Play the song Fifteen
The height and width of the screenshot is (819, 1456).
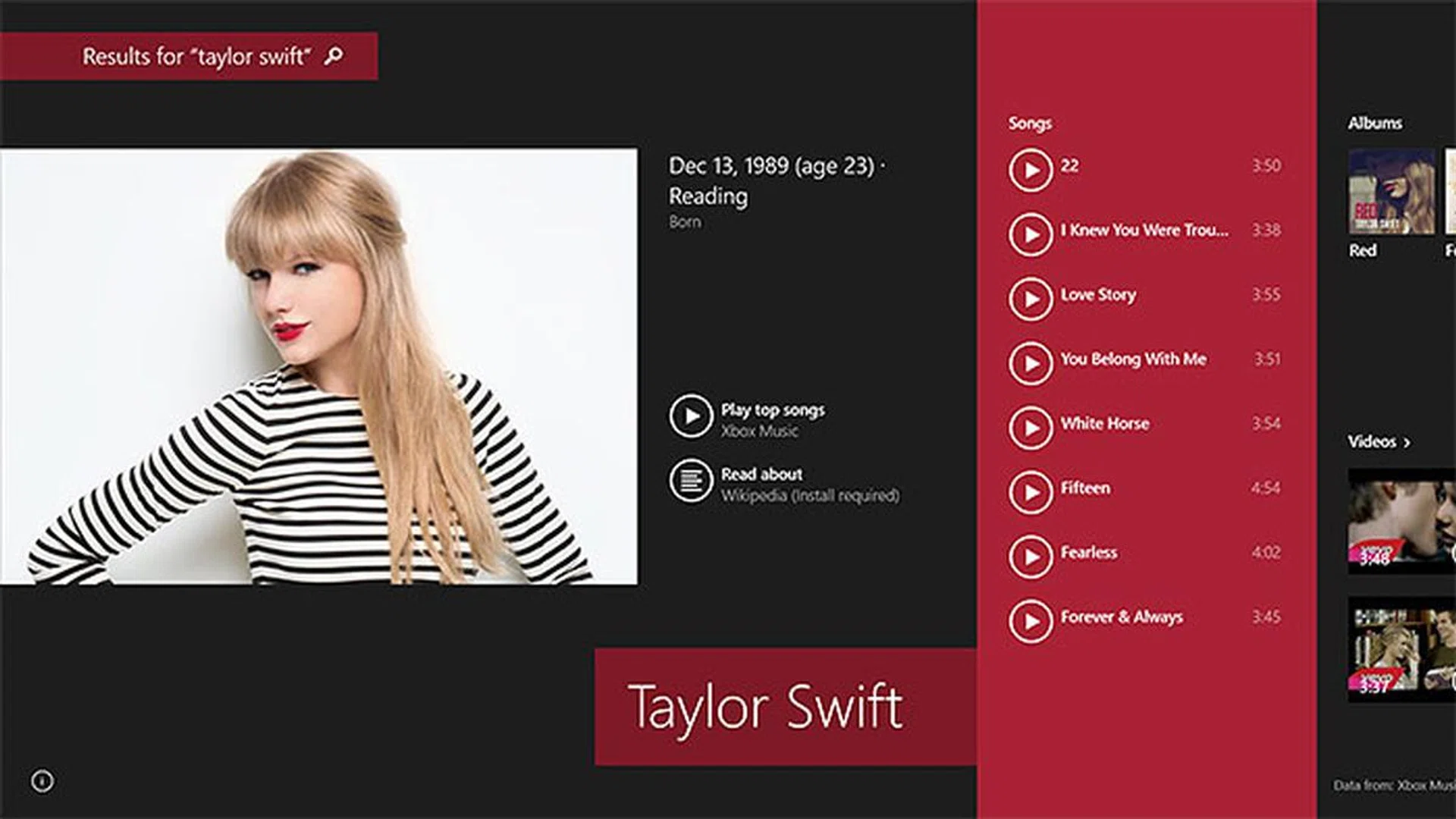tap(1030, 492)
